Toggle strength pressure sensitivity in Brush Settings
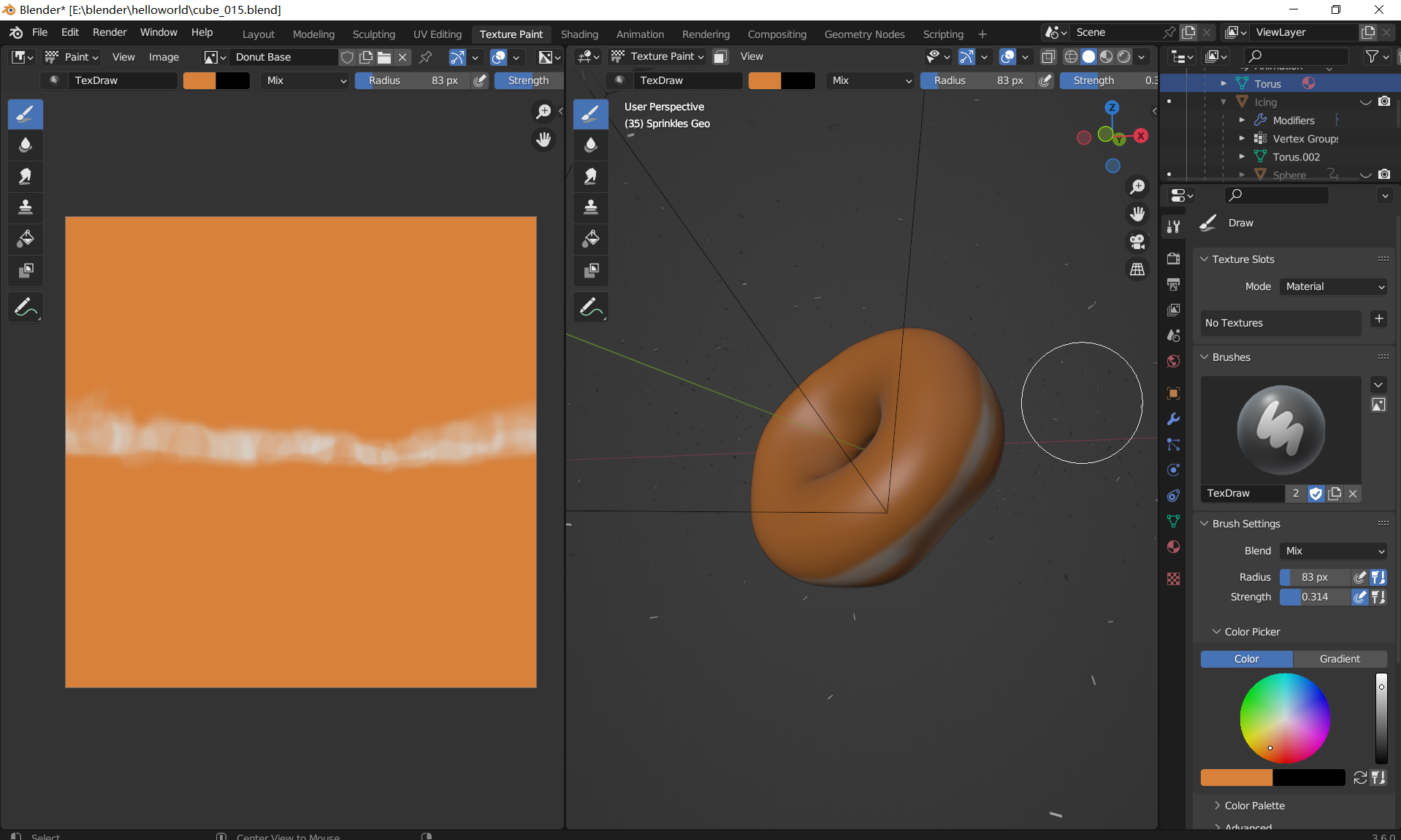Viewport: 1401px width, 840px height. [x=1360, y=597]
